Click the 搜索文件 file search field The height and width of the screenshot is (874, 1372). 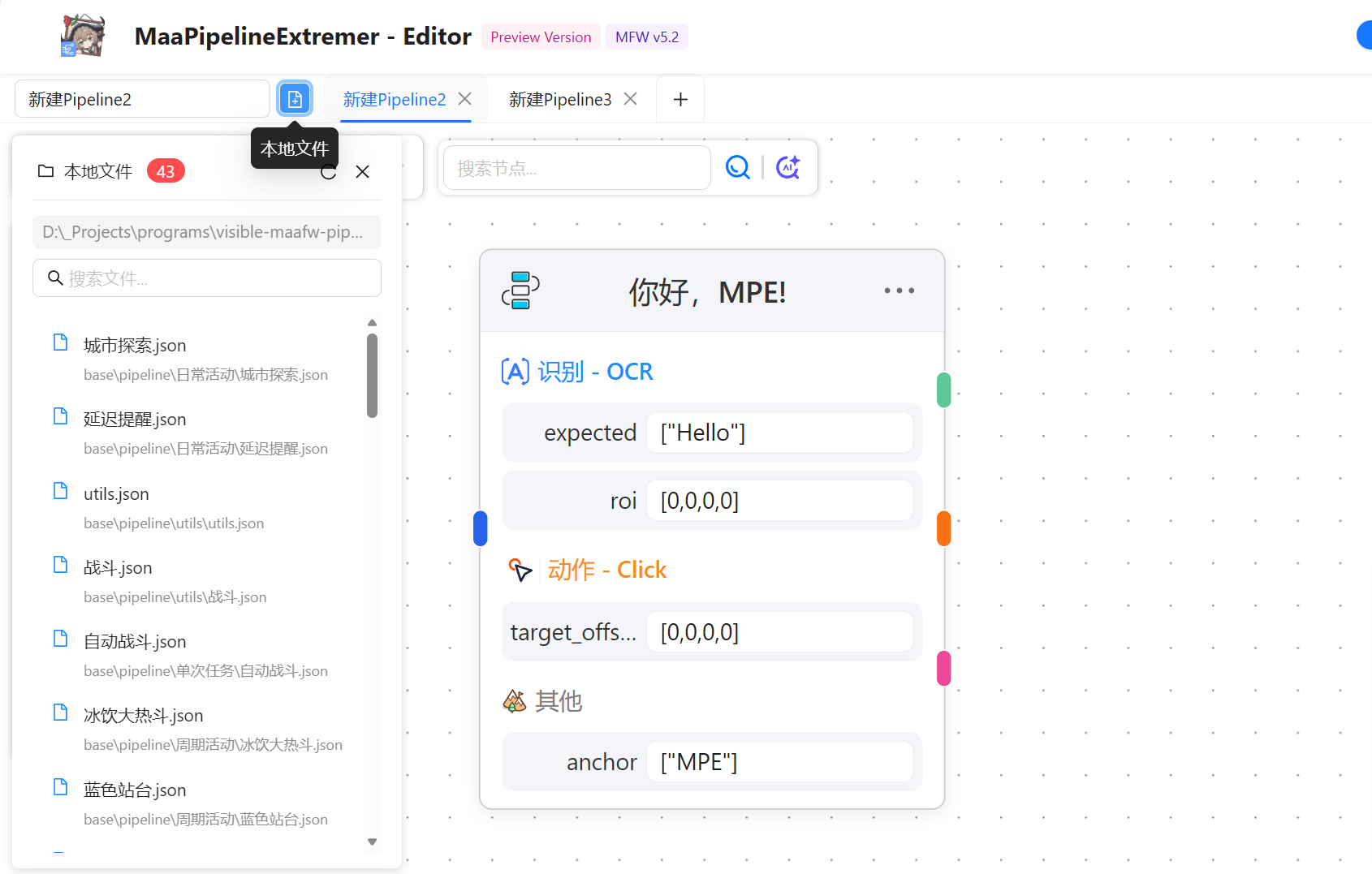coord(207,278)
